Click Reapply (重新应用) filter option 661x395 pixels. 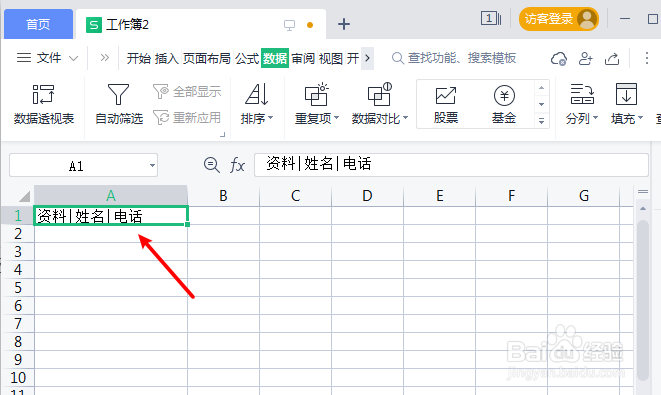pos(187,117)
